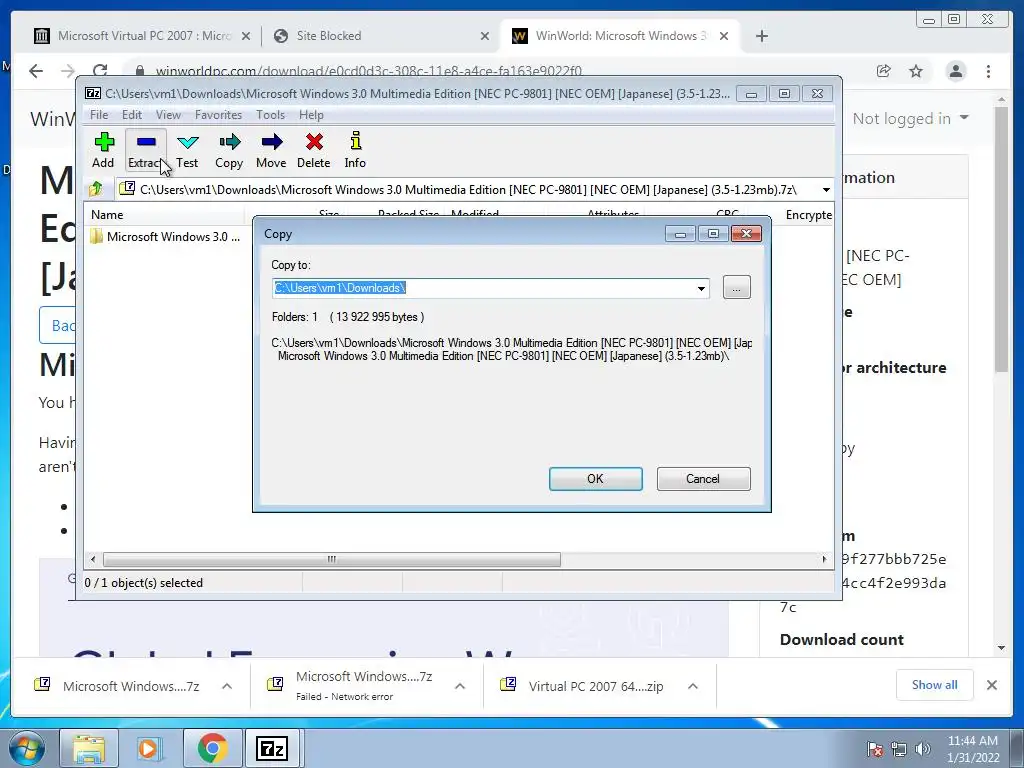This screenshot has height=768, width=1024.
Task: Open the Windows Start menu
Action: (x=26, y=748)
